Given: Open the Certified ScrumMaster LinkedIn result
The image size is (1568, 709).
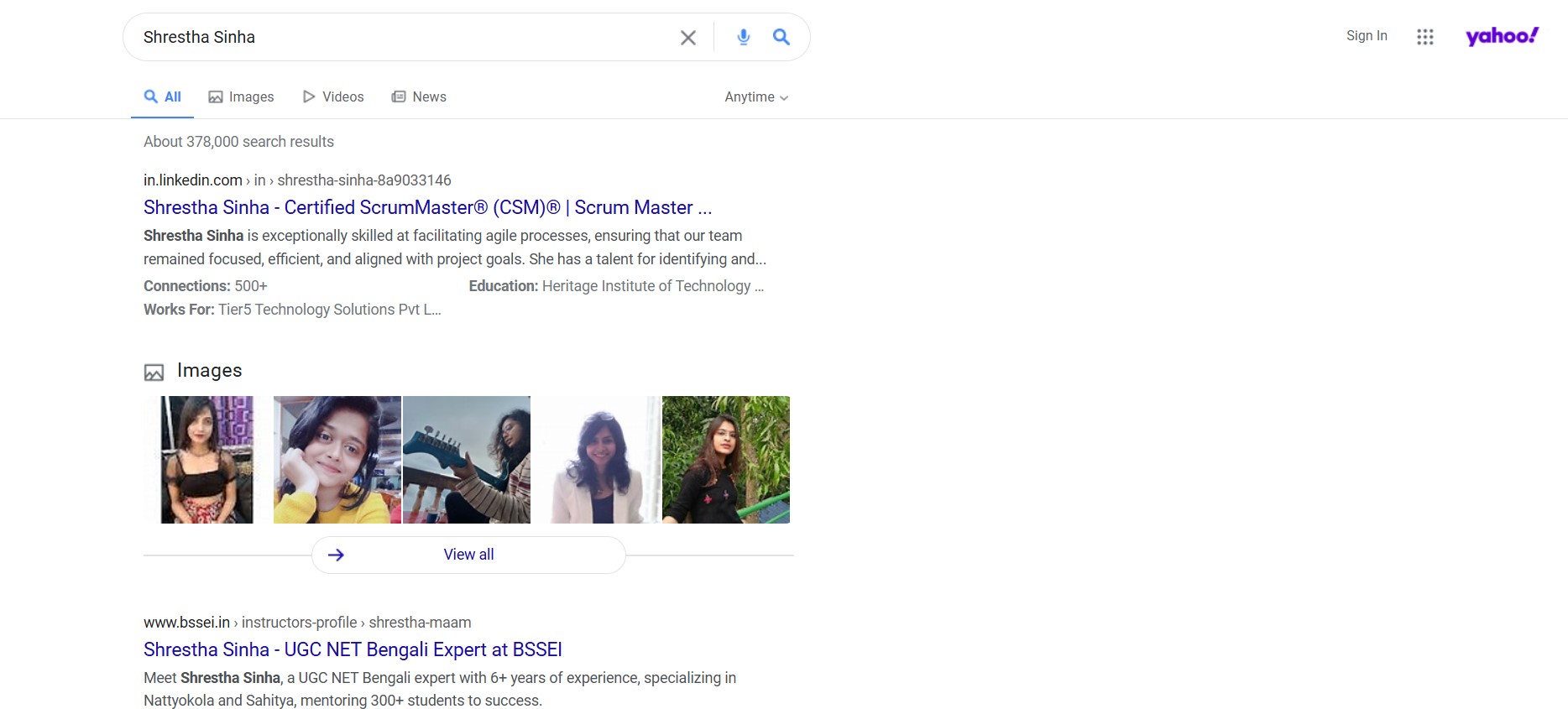Looking at the screenshot, I should (x=427, y=207).
